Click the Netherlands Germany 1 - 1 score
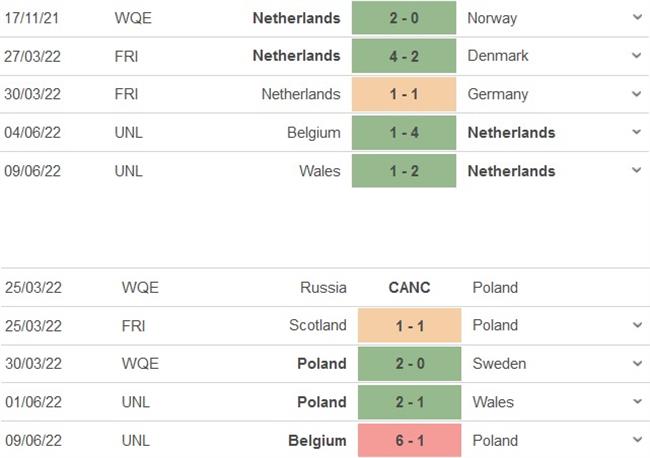This screenshot has height=458, width=650. pyautogui.click(x=404, y=94)
